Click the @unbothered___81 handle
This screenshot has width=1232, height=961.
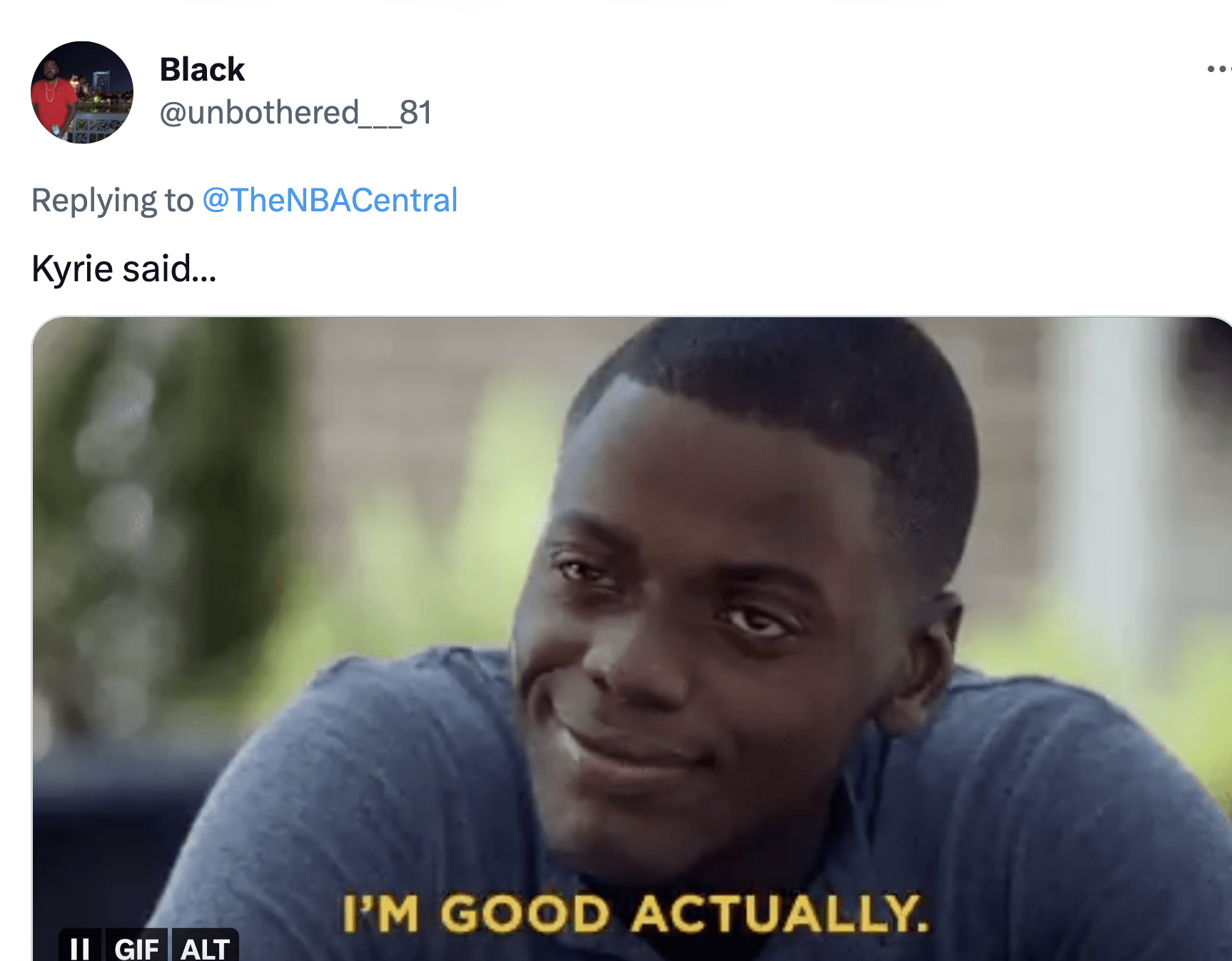(x=296, y=113)
